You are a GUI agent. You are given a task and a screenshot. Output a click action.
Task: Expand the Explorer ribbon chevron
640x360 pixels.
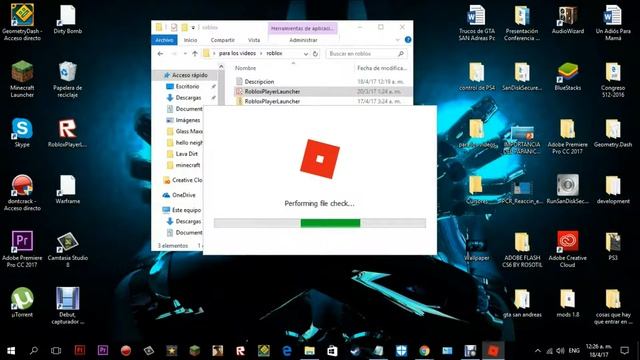coord(398,40)
